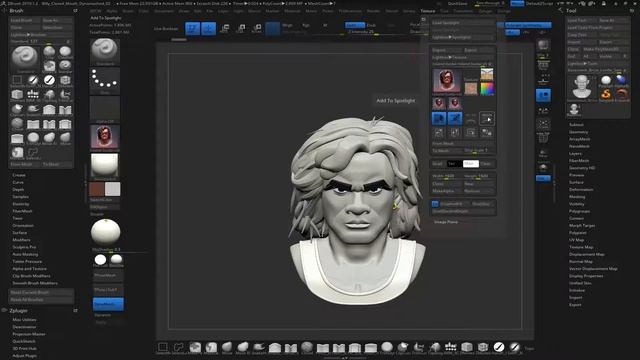This screenshot has height=360, width=640.
Task: Select the large Standard brush icon in Brush palette
Action: pos(24,58)
